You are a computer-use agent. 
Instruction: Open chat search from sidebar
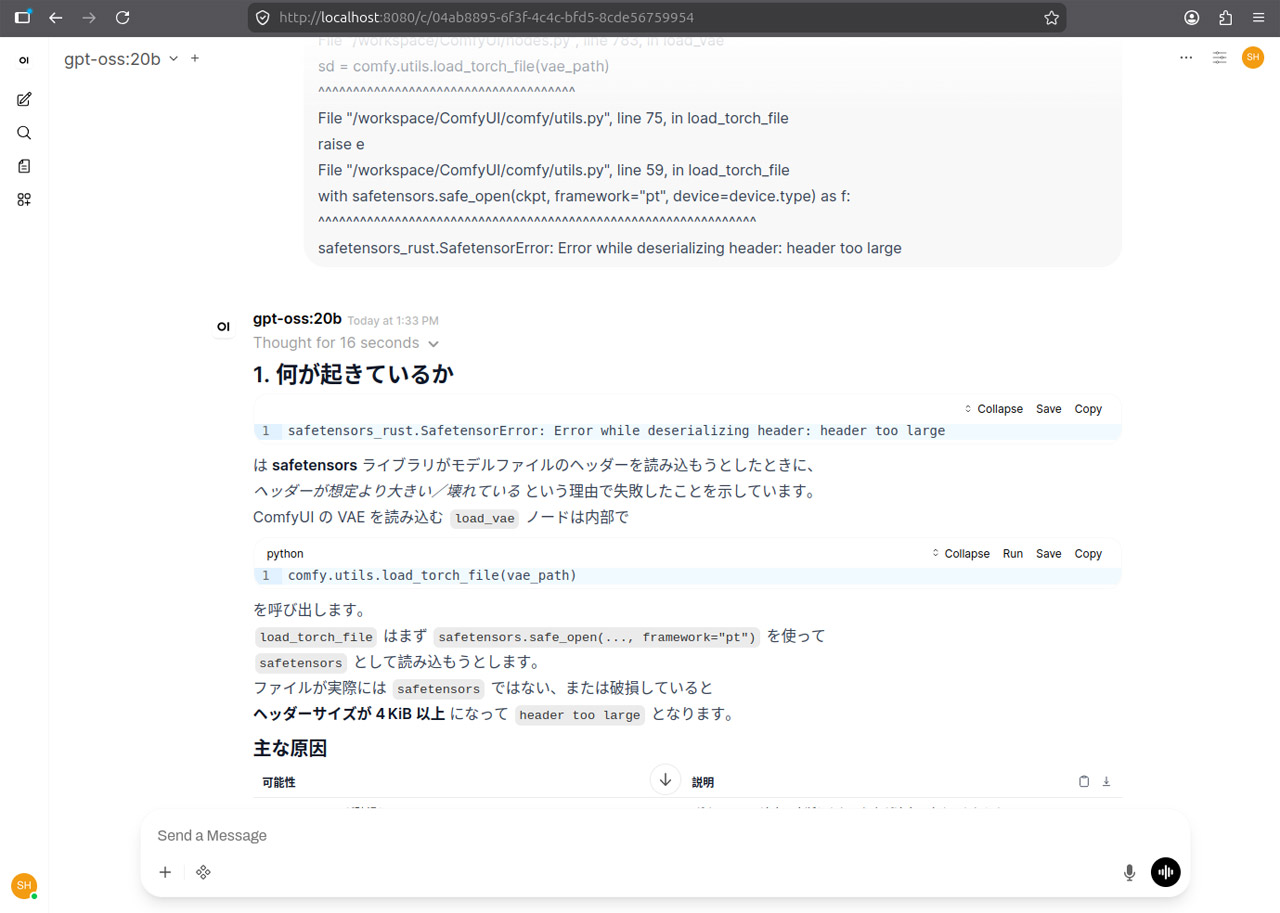(x=24, y=132)
